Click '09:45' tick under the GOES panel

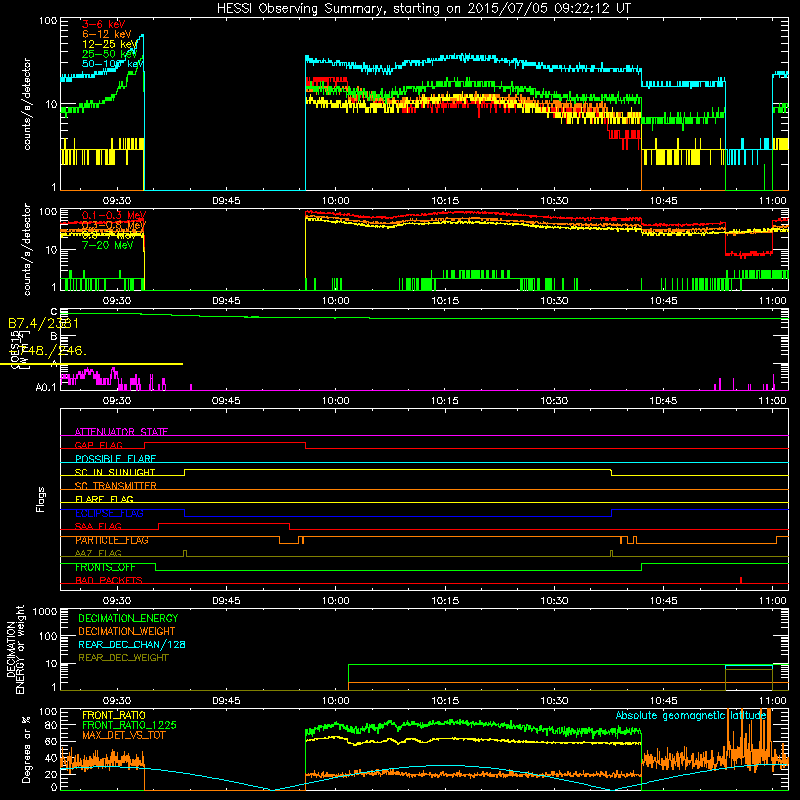(x=226, y=401)
